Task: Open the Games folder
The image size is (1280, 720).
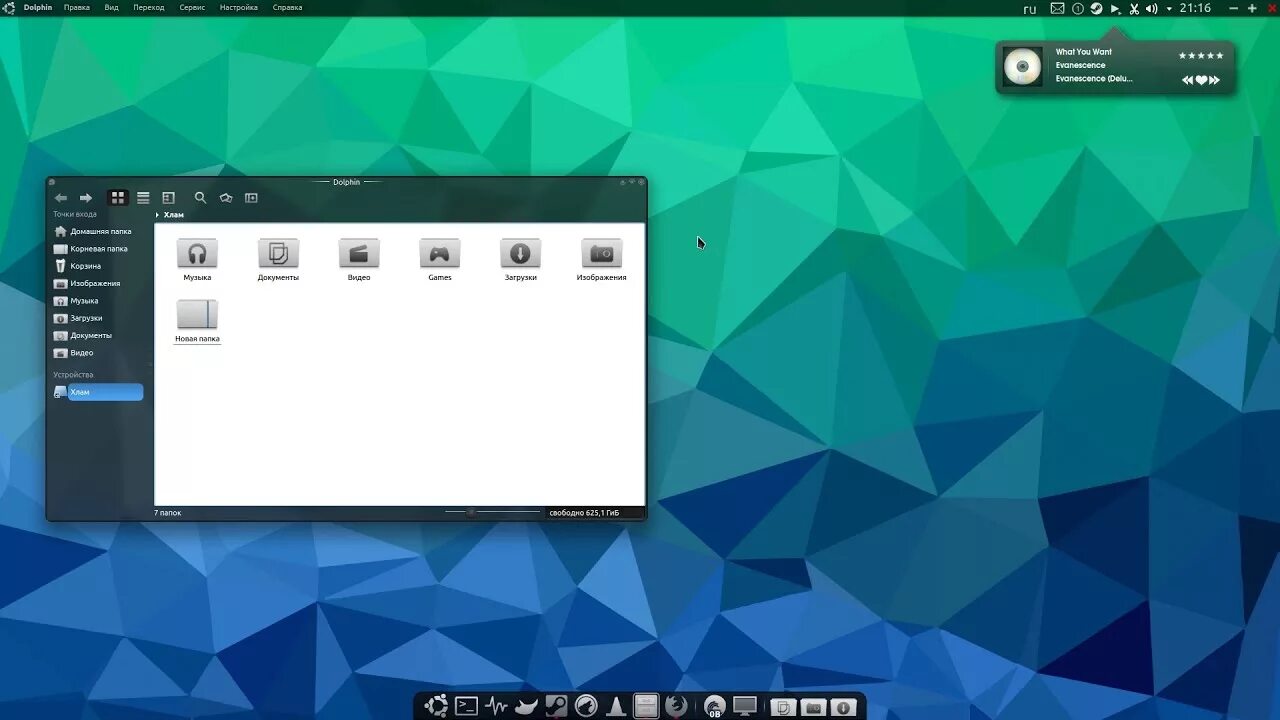Action: tap(440, 260)
